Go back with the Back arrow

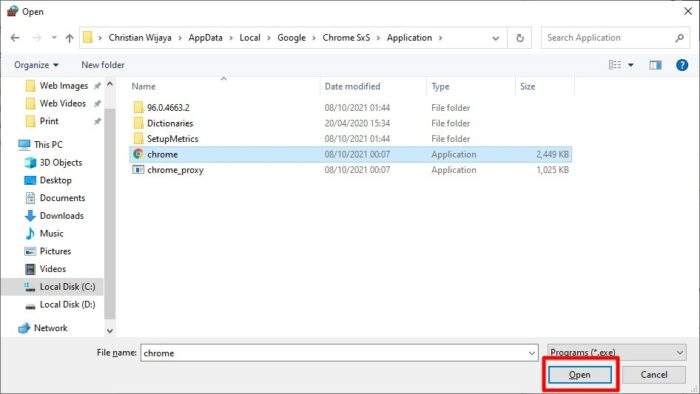click(x=15, y=38)
